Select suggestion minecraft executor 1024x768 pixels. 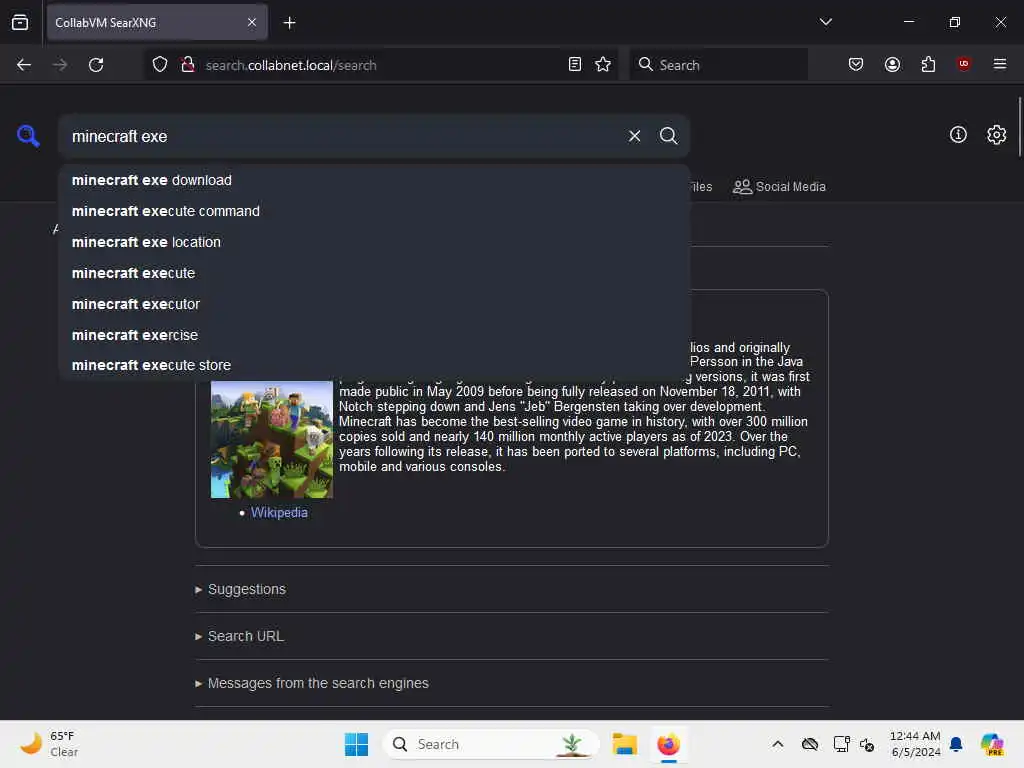(x=374, y=304)
